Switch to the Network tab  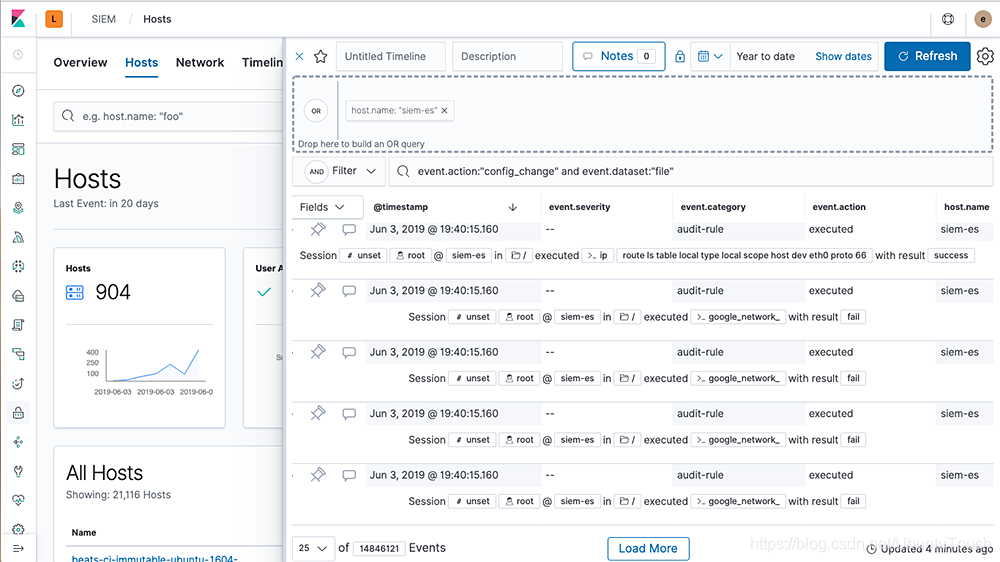tap(200, 63)
